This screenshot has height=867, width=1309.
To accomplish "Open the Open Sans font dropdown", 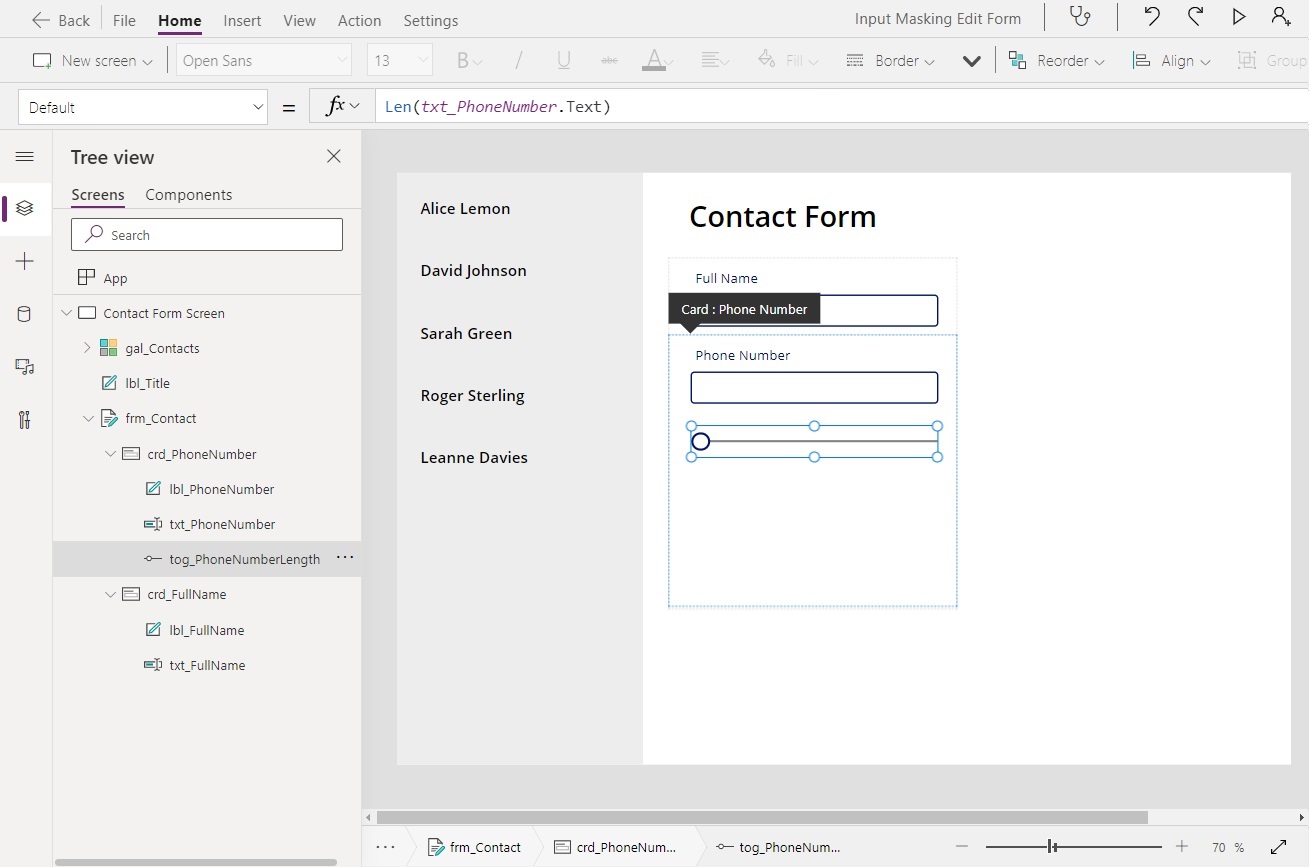I will [x=263, y=60].
